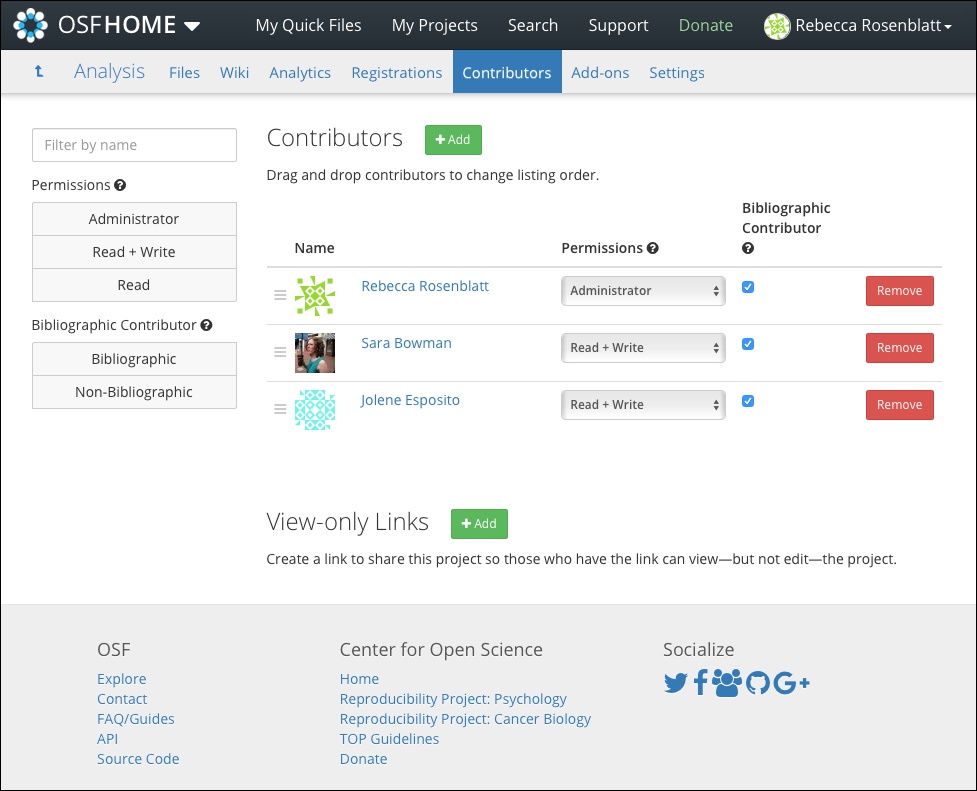Open the API footer link

coord(107,739)
